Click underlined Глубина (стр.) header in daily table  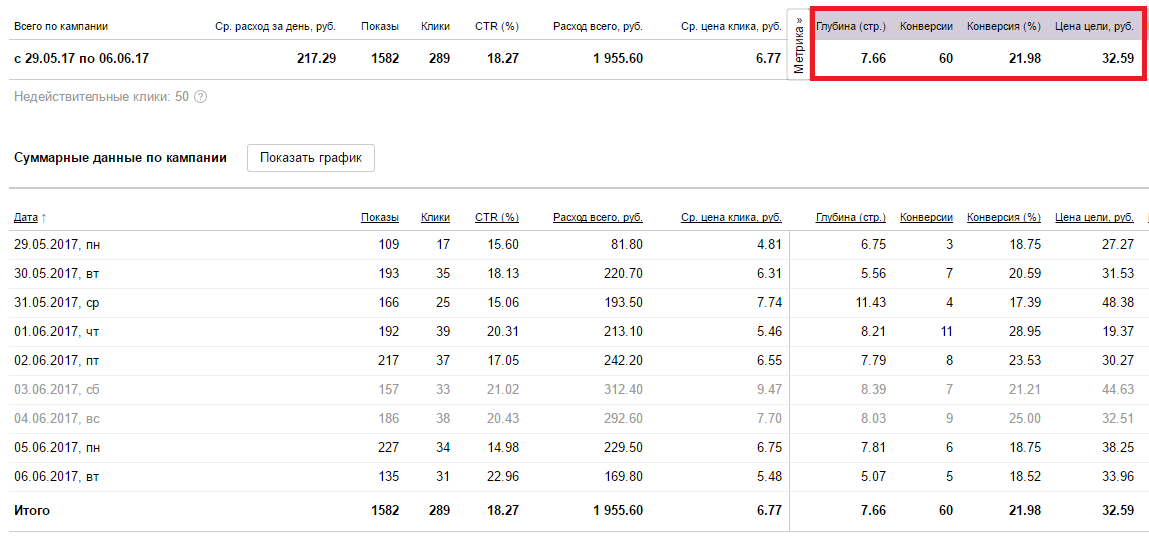[x=850, y=217]
